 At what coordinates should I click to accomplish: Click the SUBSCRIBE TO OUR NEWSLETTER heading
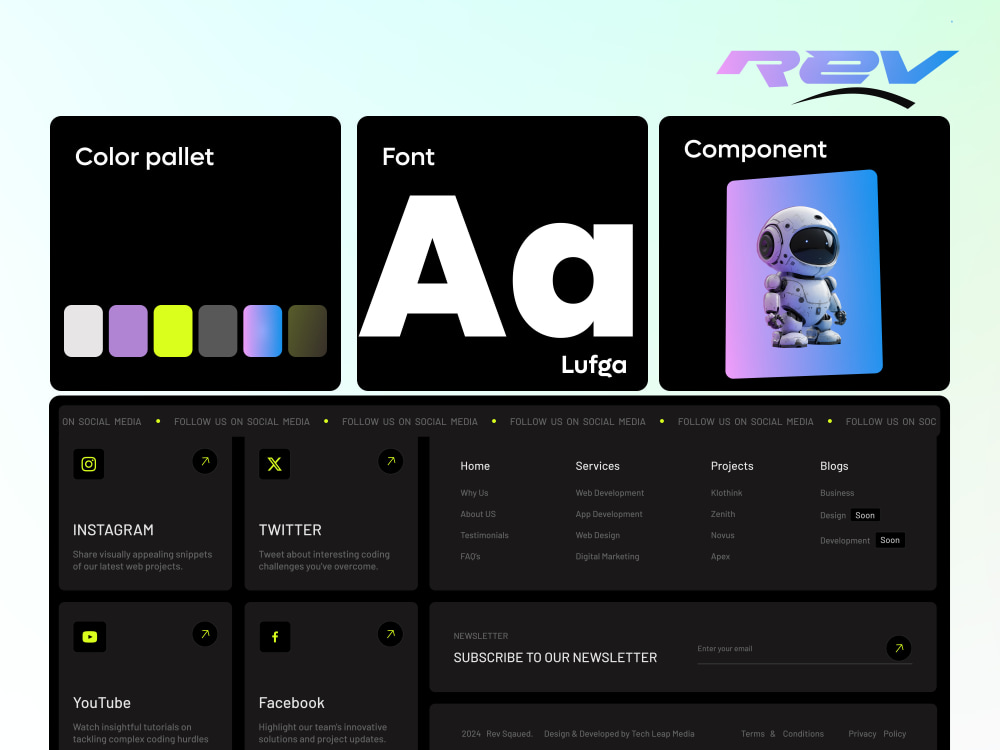(x=555, y=658)
